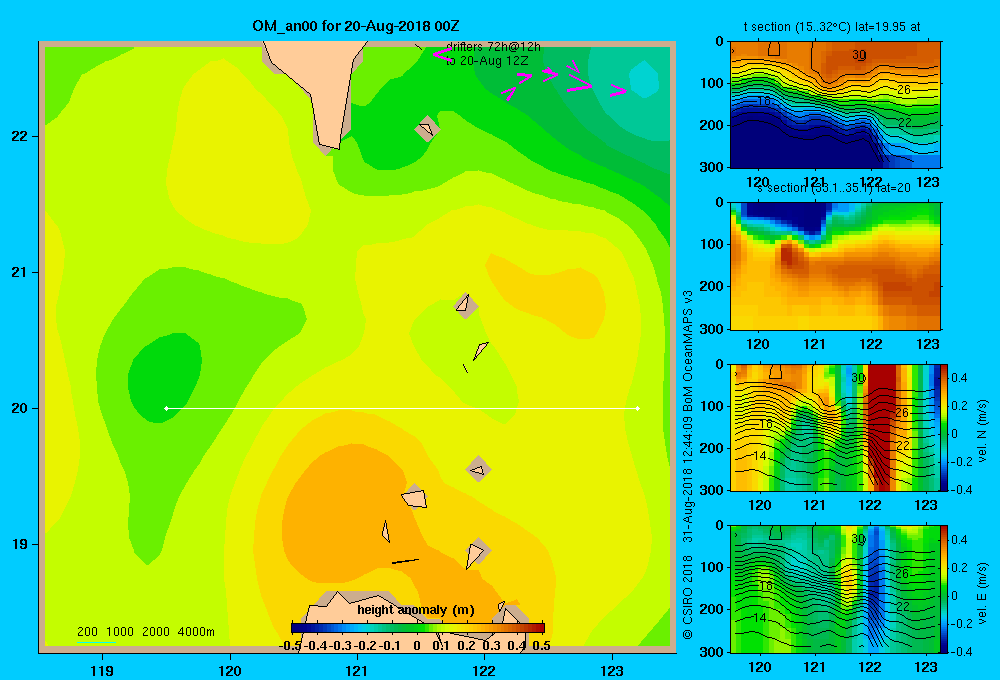Click the western endpoint of the white section line
This screenshot has height=680, width=1000.
(x=166, y=408)
